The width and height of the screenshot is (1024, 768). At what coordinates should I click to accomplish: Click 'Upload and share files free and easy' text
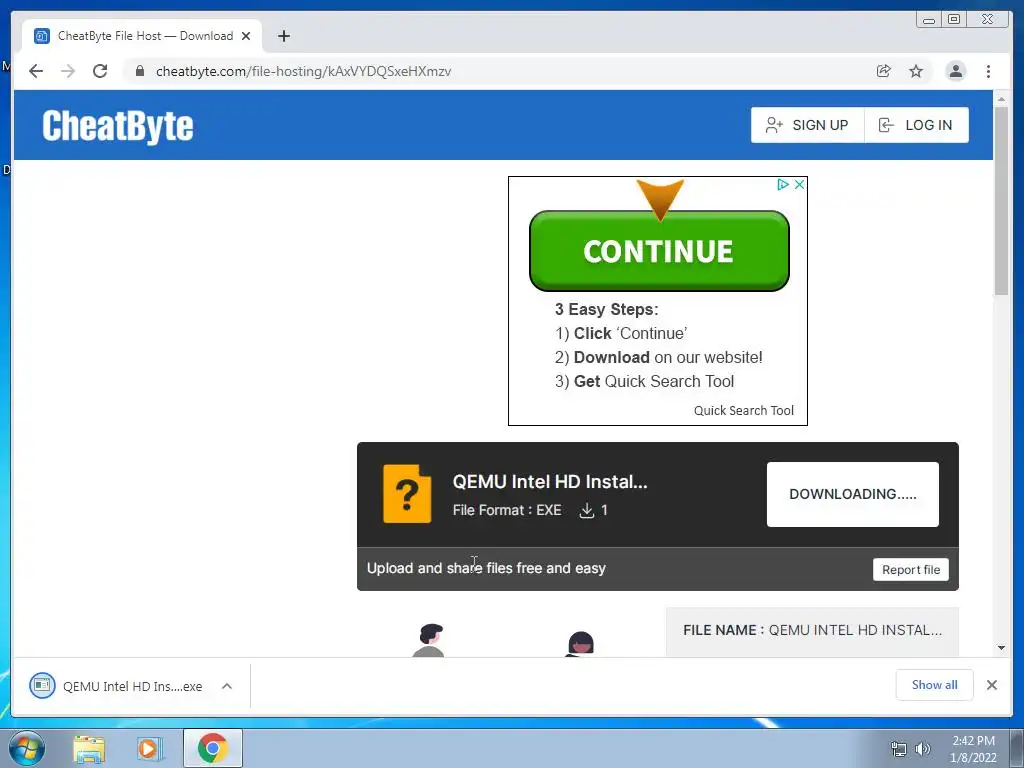tap(486, 568)
